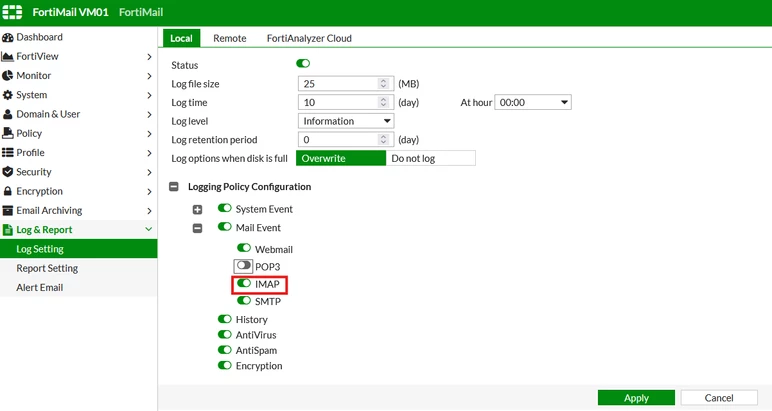Open Log Setting menu item
This screenshot has width=772, height=411.
coord(79,249)
